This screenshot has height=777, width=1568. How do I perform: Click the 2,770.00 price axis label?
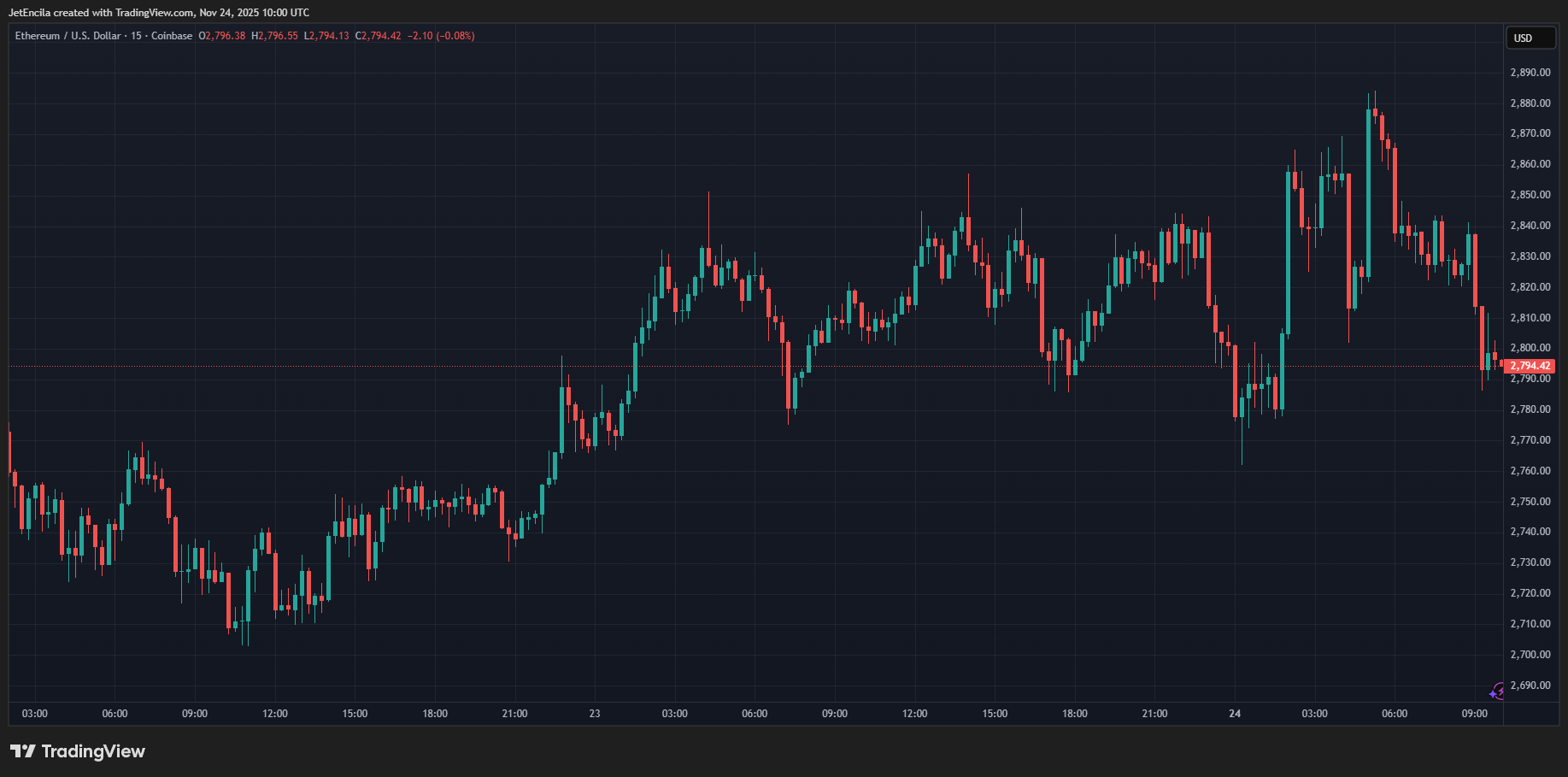[x=1530, y=440]
